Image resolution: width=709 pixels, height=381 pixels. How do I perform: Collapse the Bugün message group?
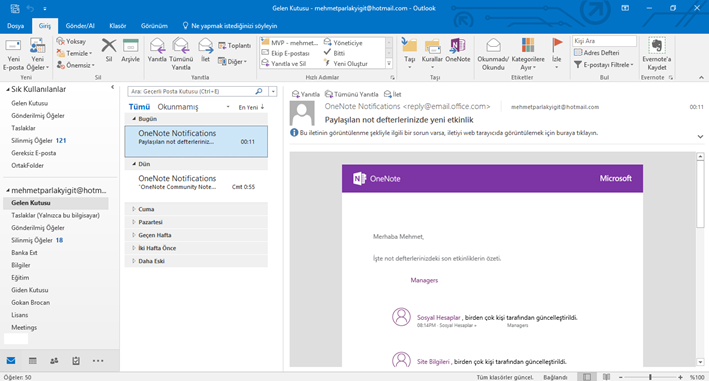[x=134, y=119]
